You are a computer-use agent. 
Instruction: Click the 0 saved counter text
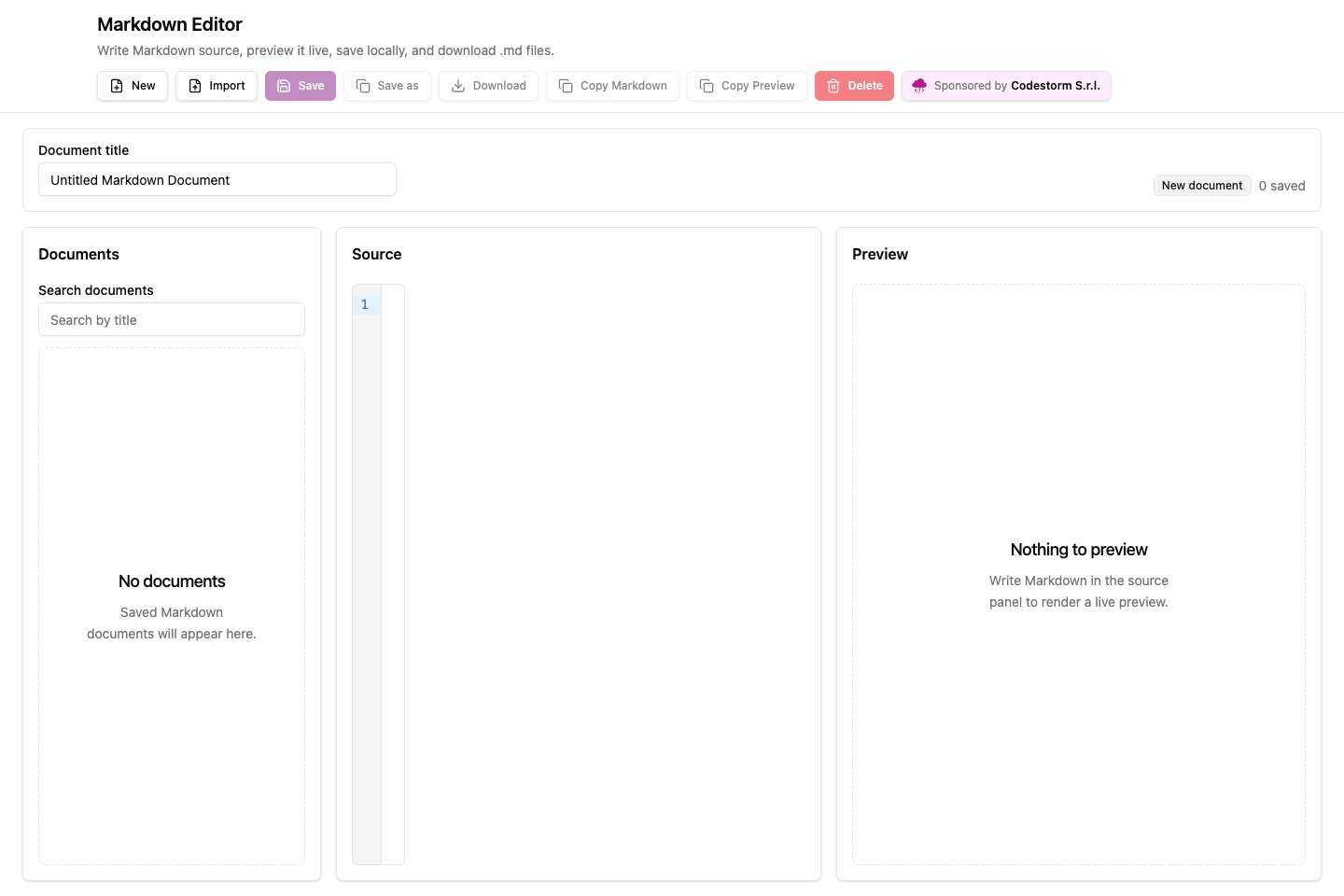point(1281,186)
